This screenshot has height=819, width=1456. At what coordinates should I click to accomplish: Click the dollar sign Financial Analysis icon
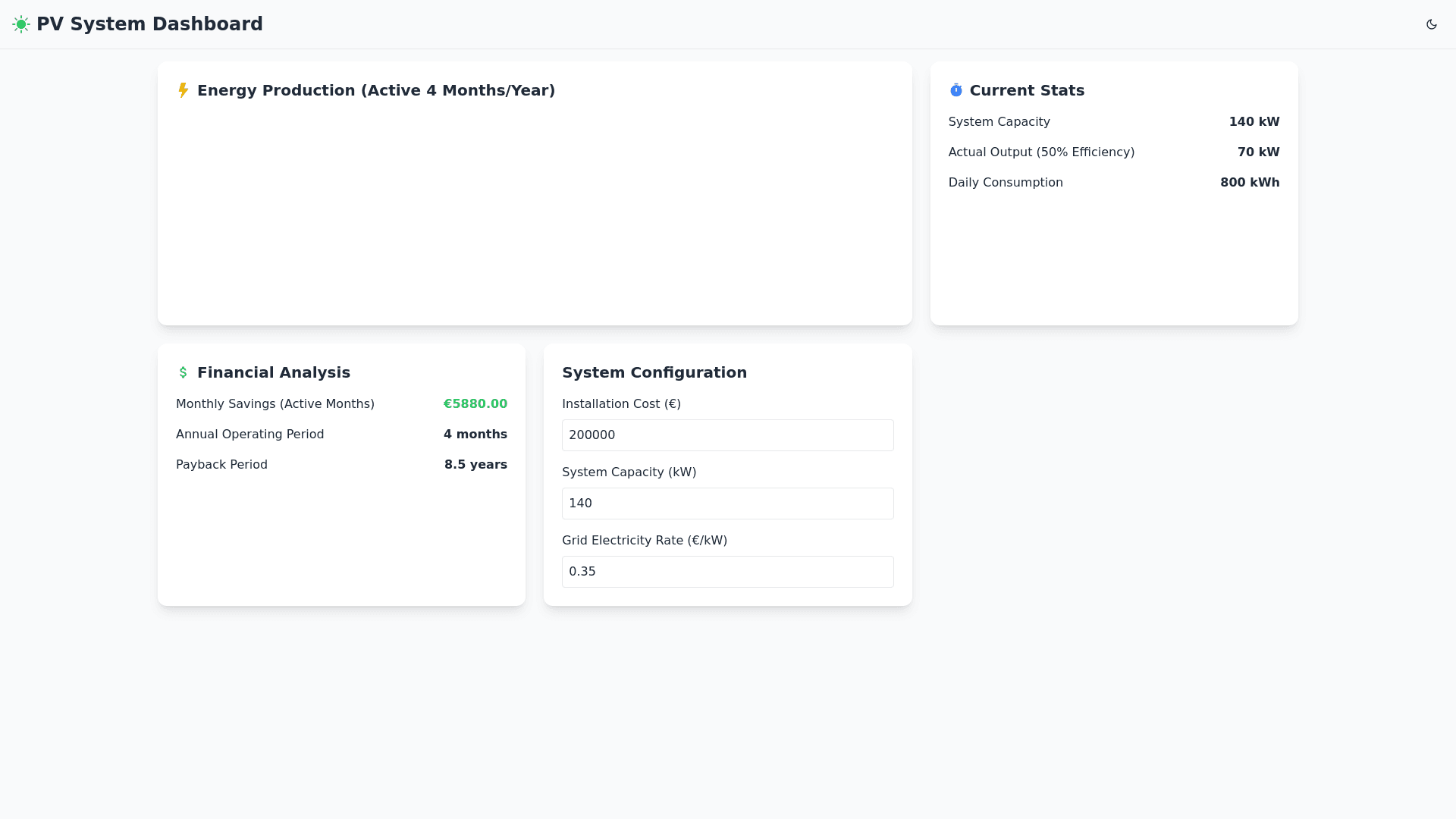pos(183,372)
